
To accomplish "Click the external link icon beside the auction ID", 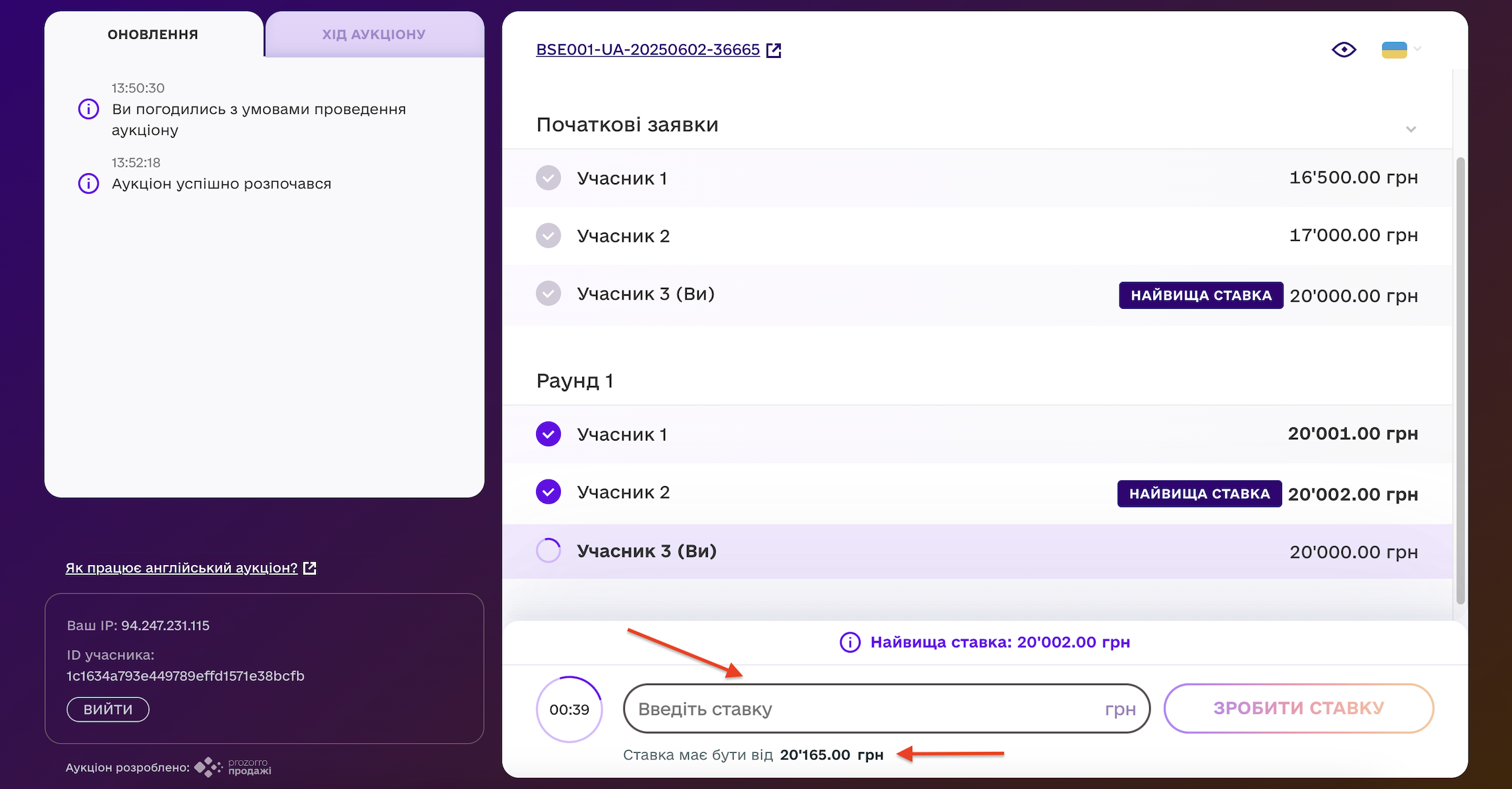I will pos(774,50).
